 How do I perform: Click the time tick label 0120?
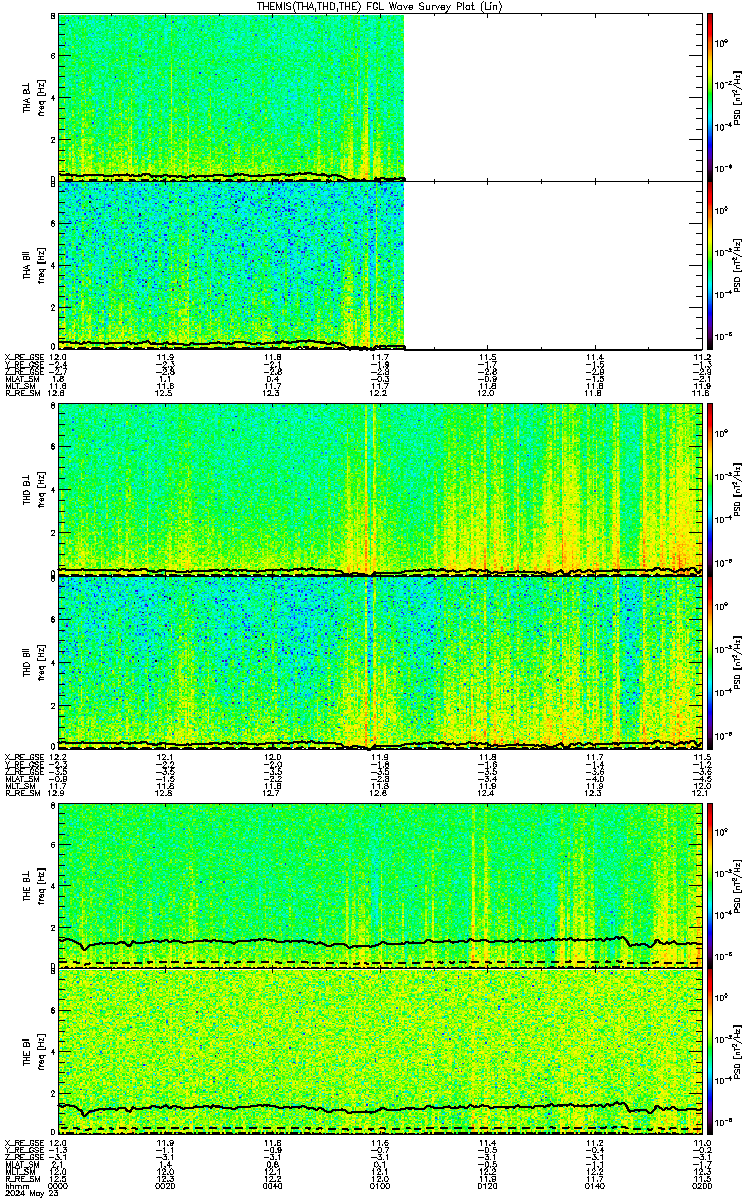487,1185
